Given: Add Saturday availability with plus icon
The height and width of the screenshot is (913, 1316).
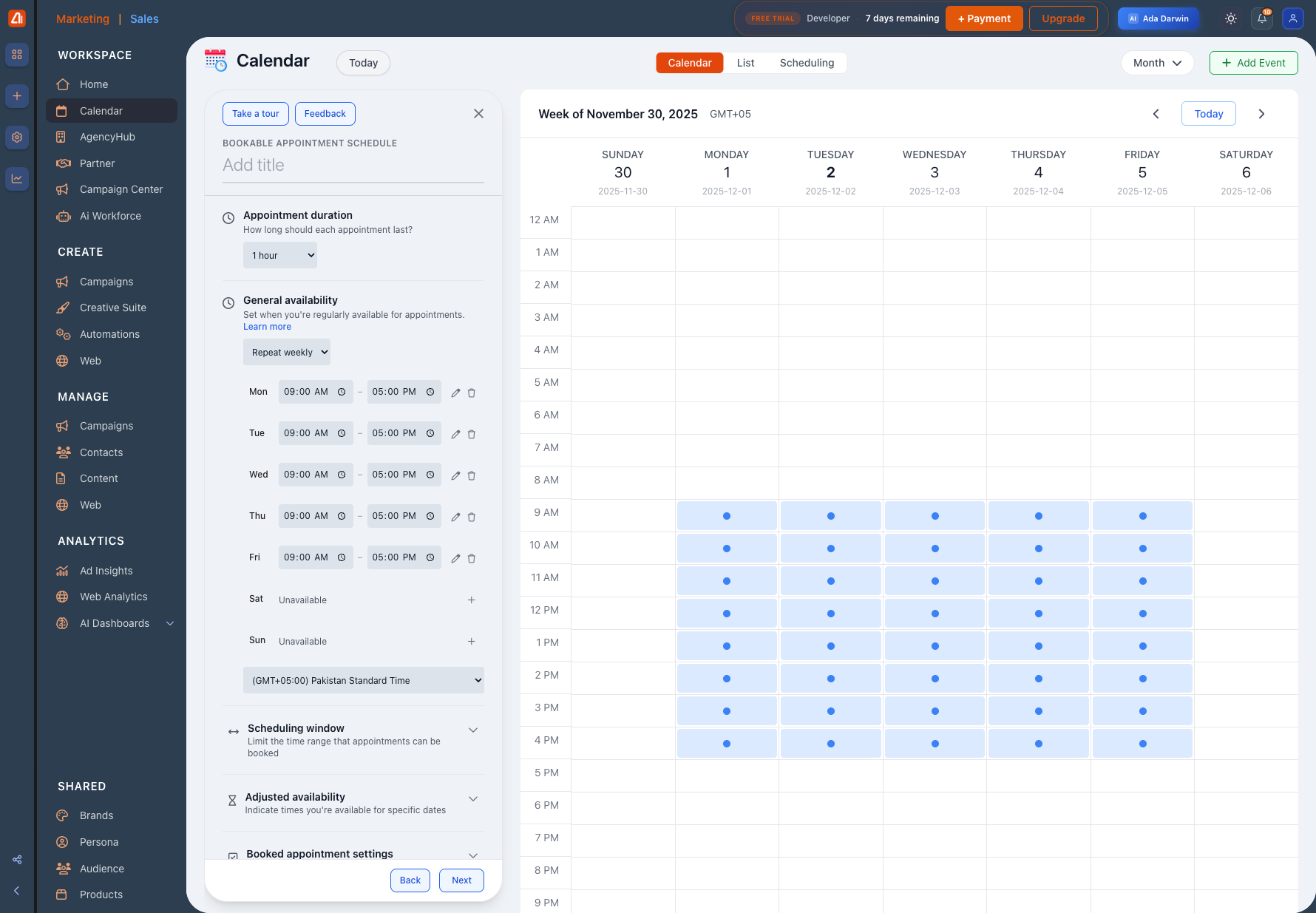Looking at the screenshot, I should 472,600.
